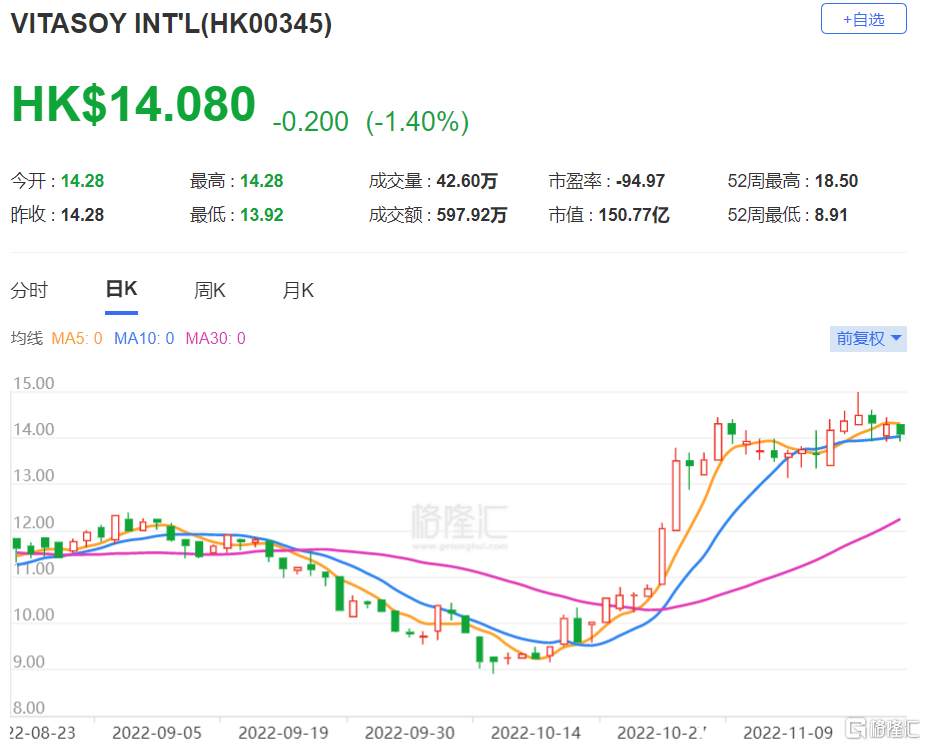
Task: Click the MA10: 0 moving average label
Action: point(144,338)
